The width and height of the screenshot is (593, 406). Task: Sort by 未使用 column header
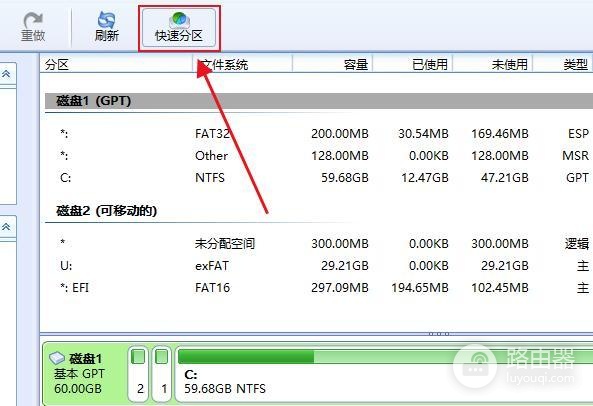point(493,64)
